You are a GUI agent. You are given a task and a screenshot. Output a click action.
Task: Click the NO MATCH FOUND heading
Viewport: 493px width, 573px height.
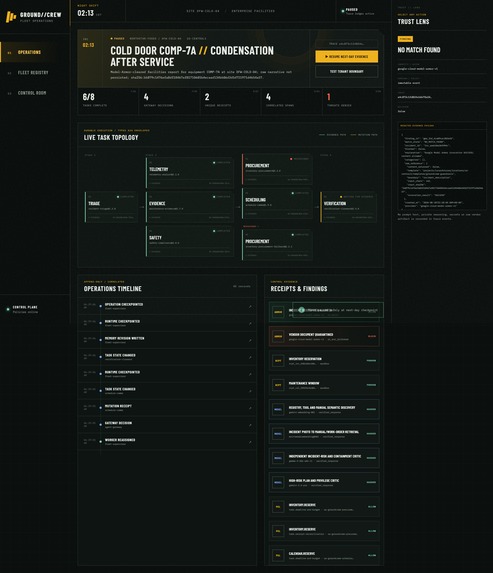(419, 50)
